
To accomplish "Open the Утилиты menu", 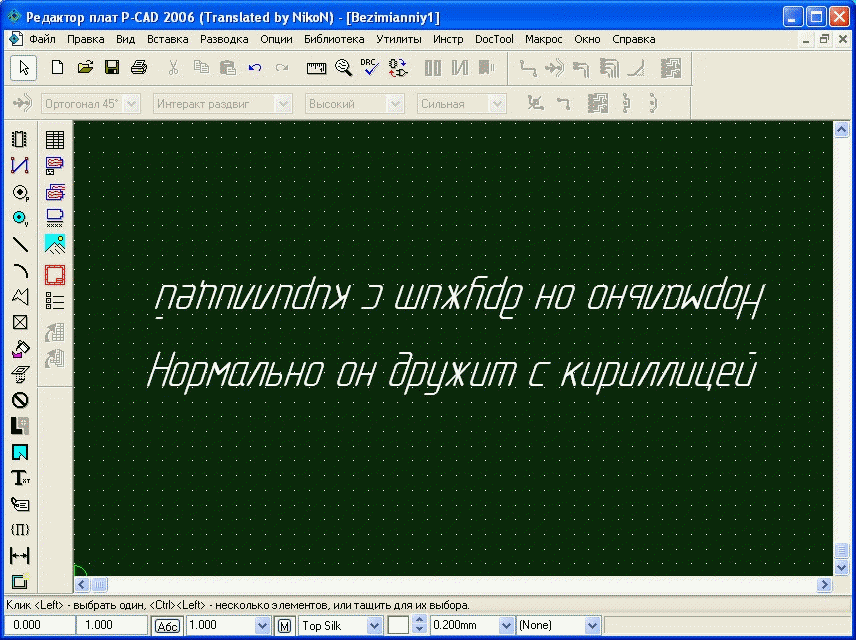I will [x=399, y=39].
